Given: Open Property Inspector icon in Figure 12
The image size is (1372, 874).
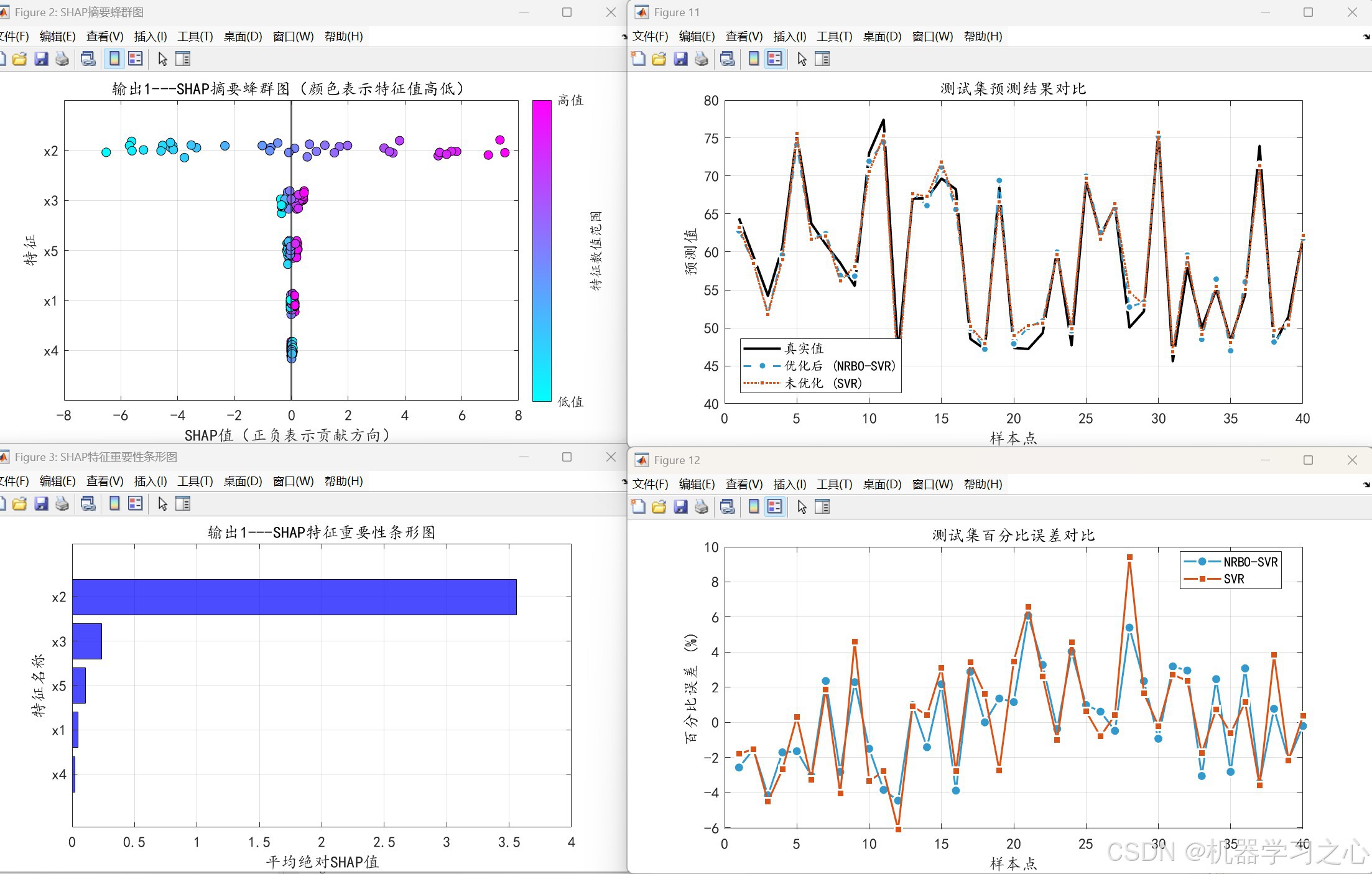Looking at the screenshot, I should tap(822, 507).
